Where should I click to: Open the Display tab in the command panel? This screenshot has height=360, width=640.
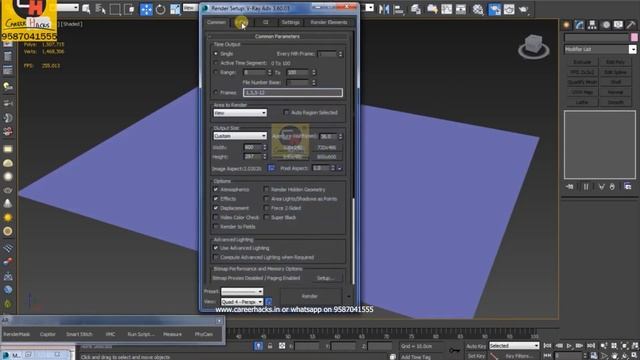pos(618,25)
